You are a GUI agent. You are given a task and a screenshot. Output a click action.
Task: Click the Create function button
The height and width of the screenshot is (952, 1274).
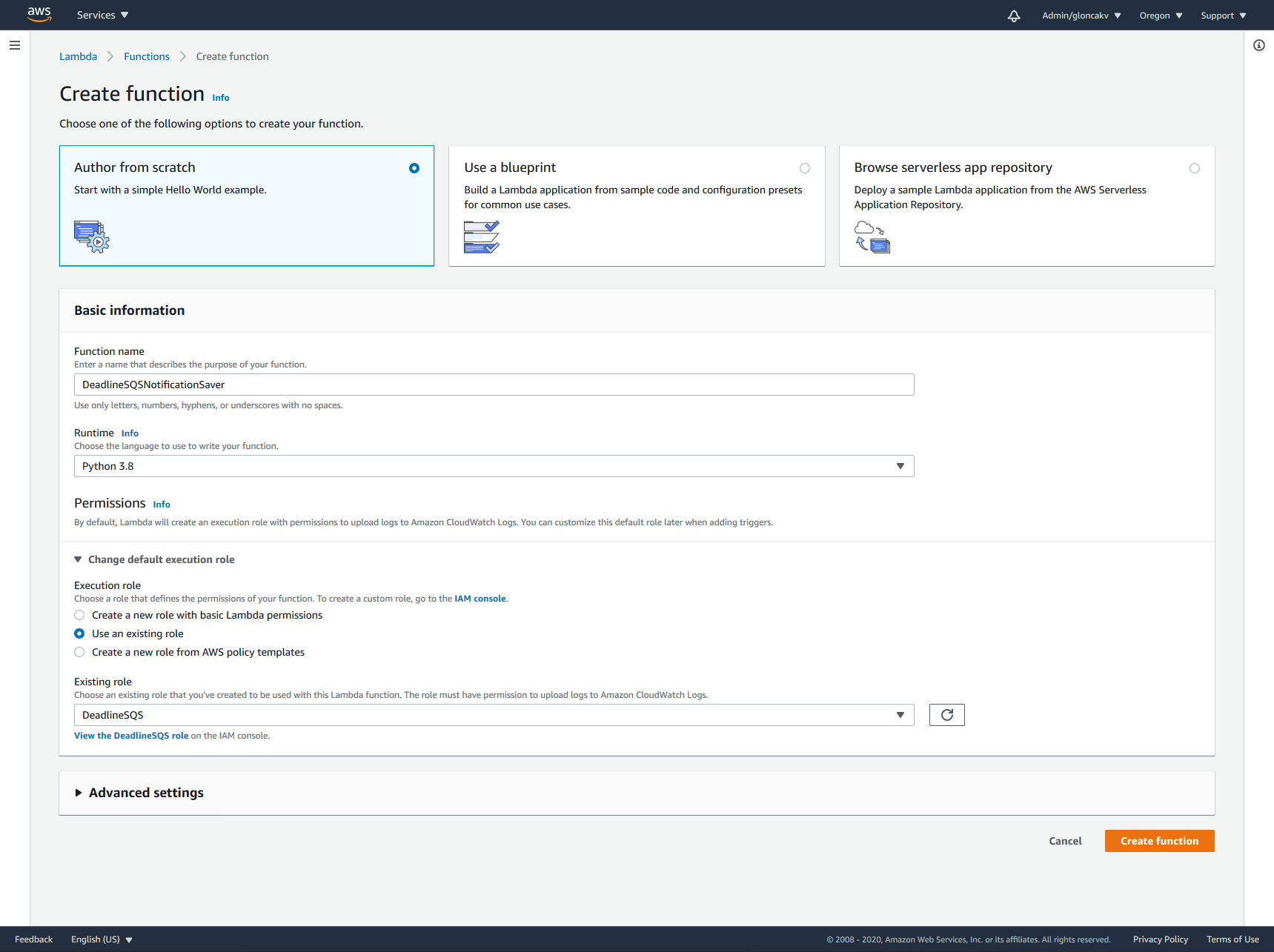pyautogui.click(x=1160, y=841)
